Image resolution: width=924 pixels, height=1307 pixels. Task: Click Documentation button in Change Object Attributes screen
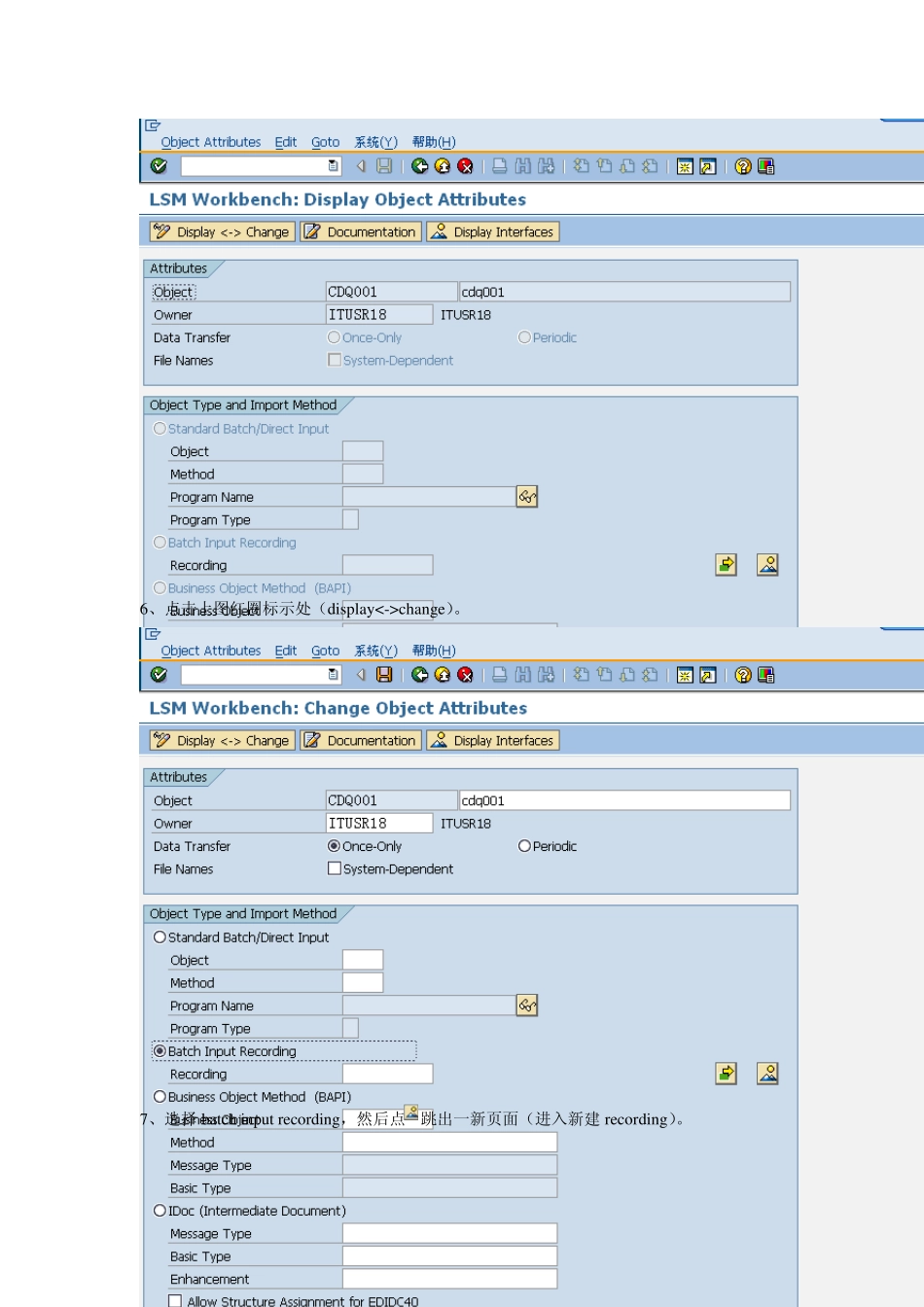[x=361, y=740]
